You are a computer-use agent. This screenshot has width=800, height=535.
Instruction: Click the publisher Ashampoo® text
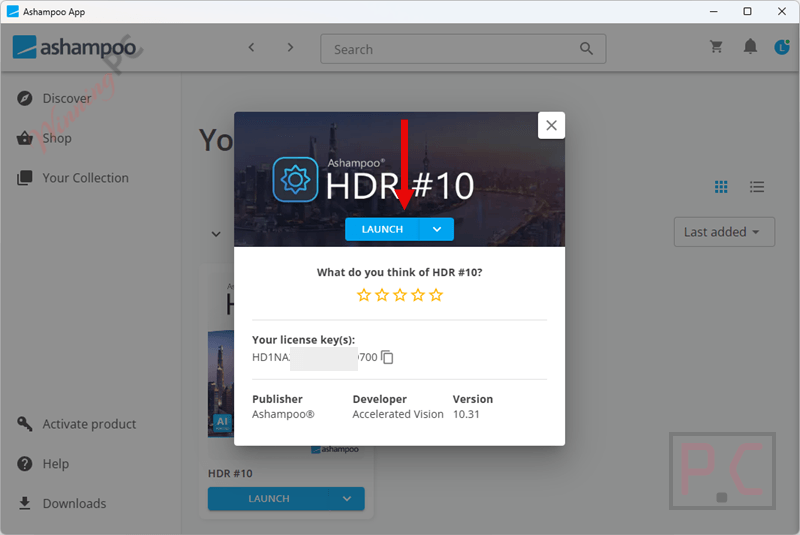283,414
